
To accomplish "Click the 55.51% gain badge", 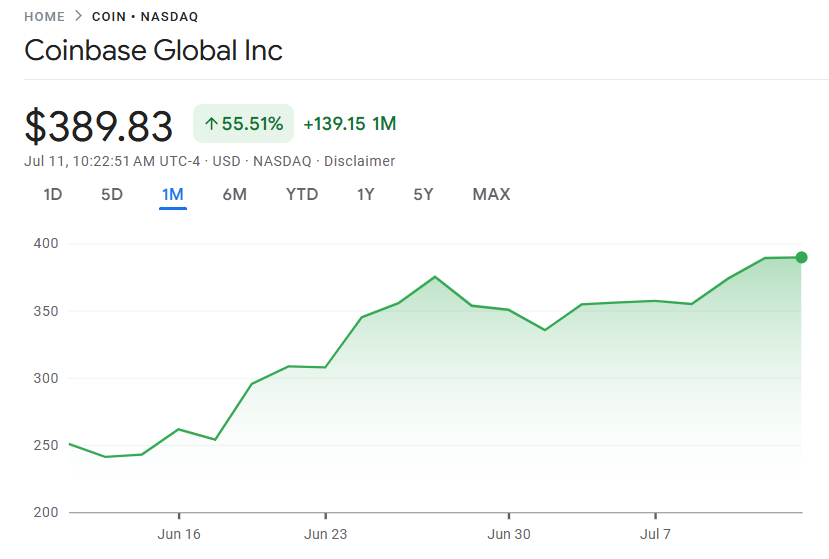I will (243, 124).
